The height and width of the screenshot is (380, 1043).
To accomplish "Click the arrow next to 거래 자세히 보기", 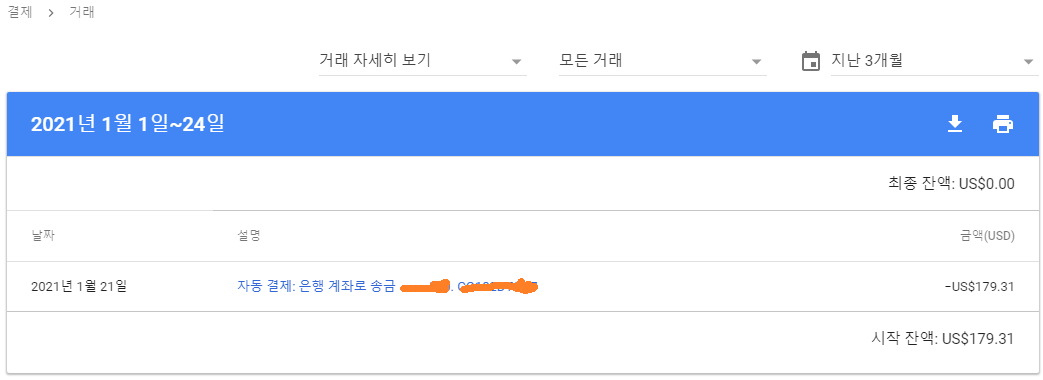I will [516, 62].
